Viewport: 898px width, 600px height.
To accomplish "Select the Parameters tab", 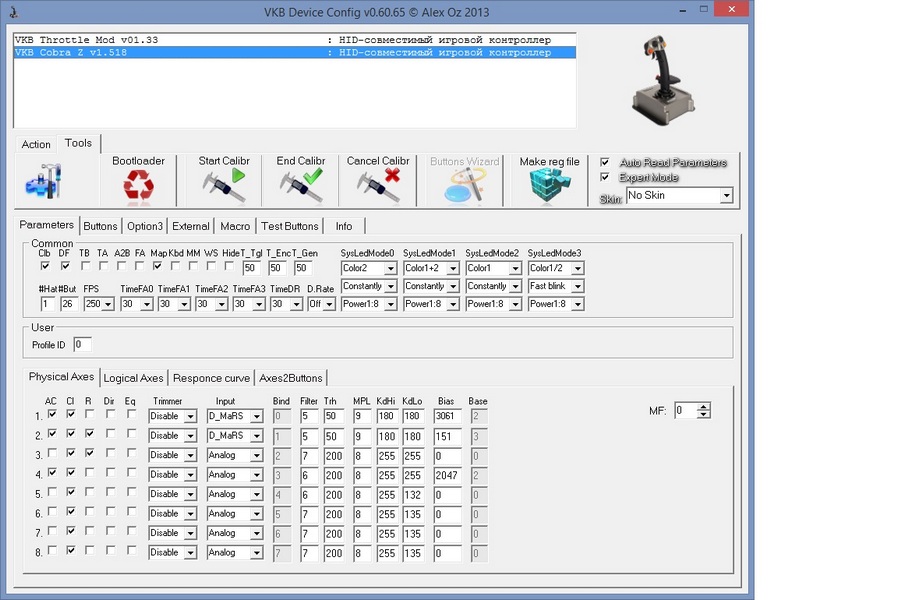I will 46,225.
